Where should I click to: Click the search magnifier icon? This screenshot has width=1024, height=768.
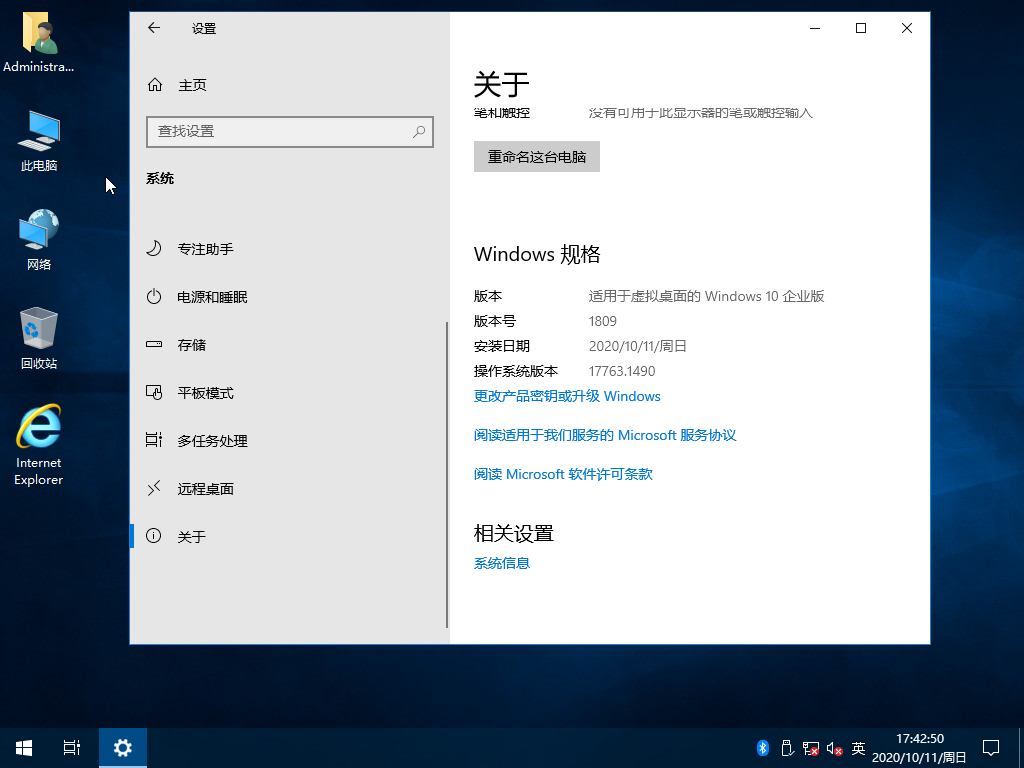pos(419,132)
